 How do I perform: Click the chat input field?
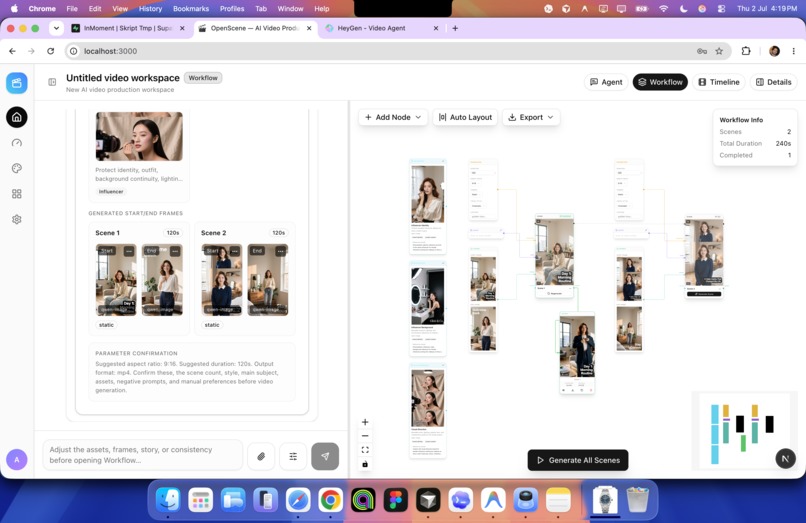coord(142,455)
